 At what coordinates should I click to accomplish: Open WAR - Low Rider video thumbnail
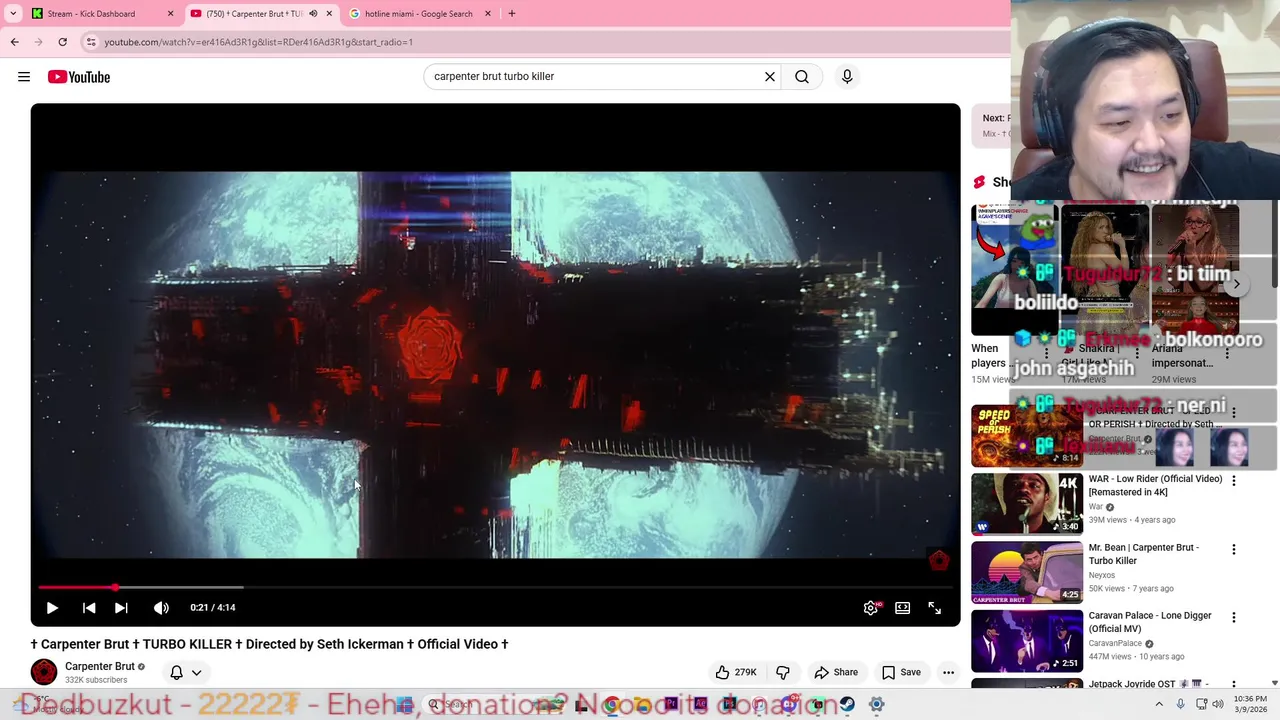tap(1027, 504)
